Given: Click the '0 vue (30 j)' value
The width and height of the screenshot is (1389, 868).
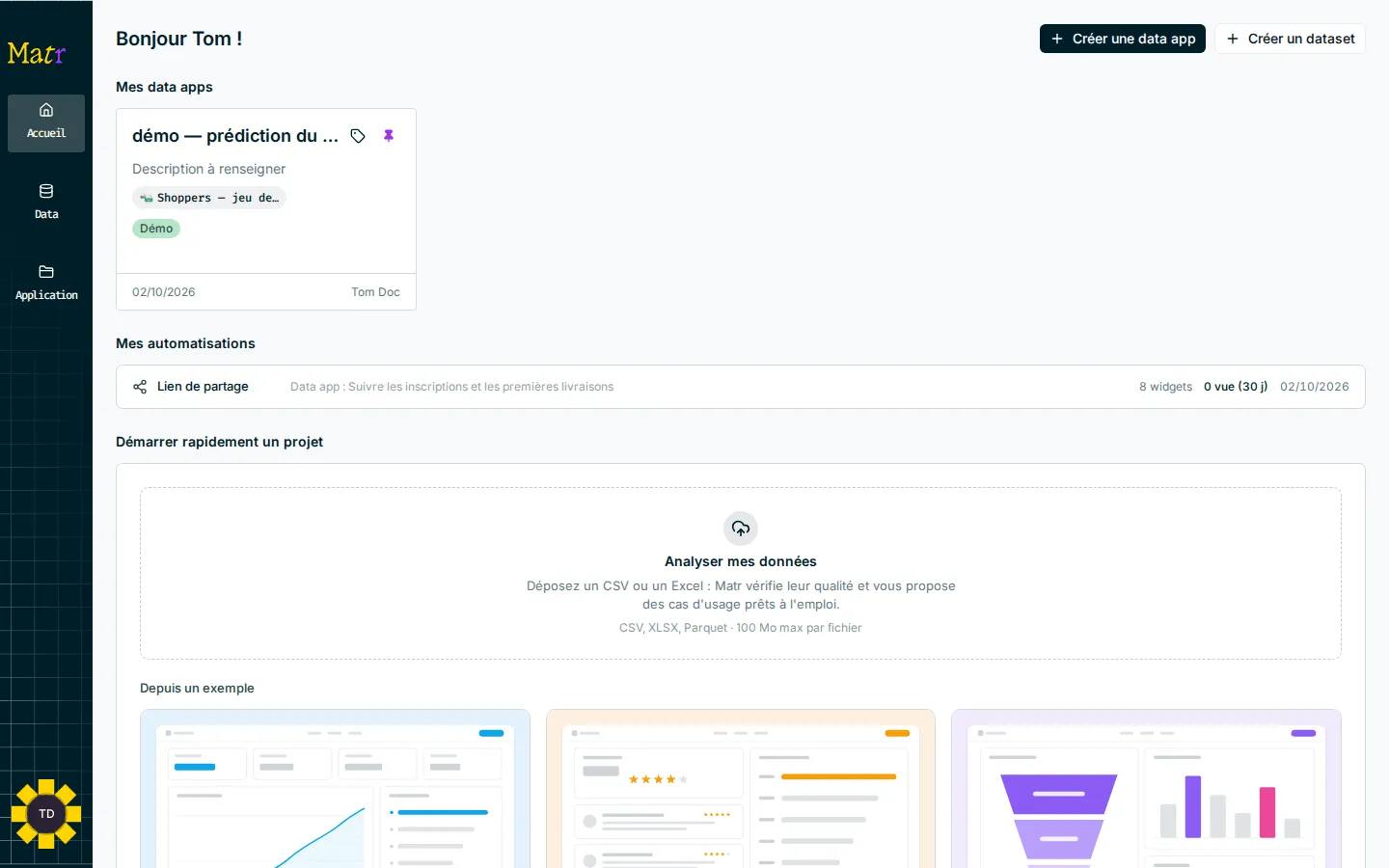Looking at the screenshot, I should 1236,387.
